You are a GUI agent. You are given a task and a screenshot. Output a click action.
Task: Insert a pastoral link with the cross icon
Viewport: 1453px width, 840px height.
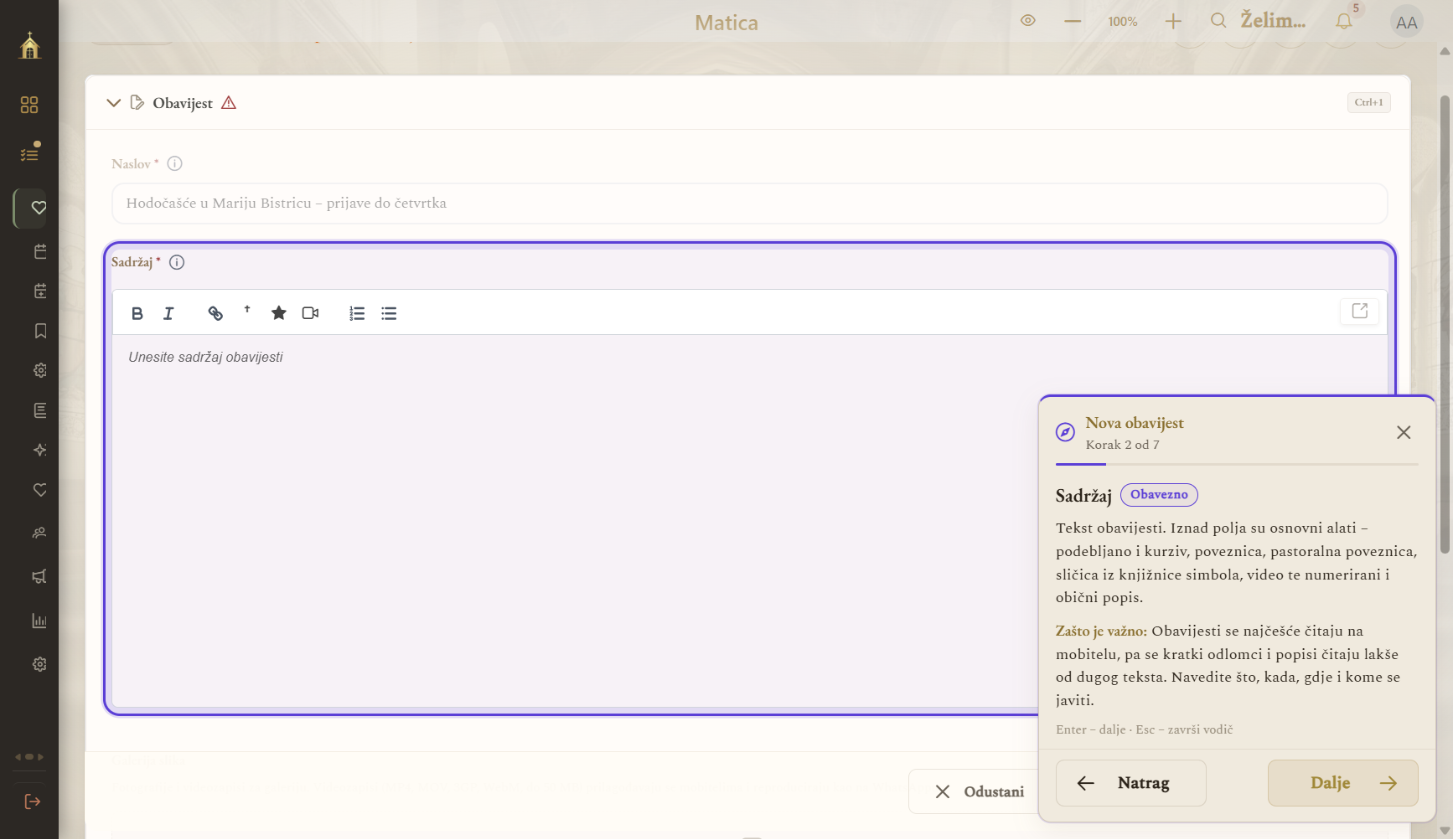point(247,311)
